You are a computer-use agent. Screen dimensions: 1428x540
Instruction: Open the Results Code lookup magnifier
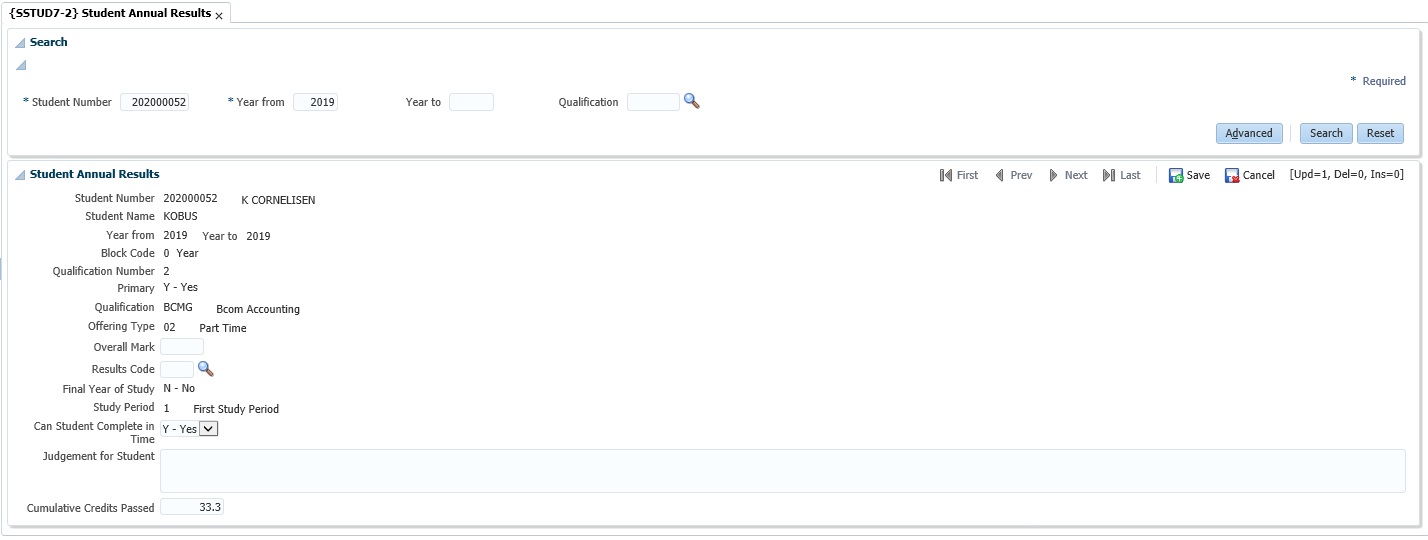[x=206, y=369]
